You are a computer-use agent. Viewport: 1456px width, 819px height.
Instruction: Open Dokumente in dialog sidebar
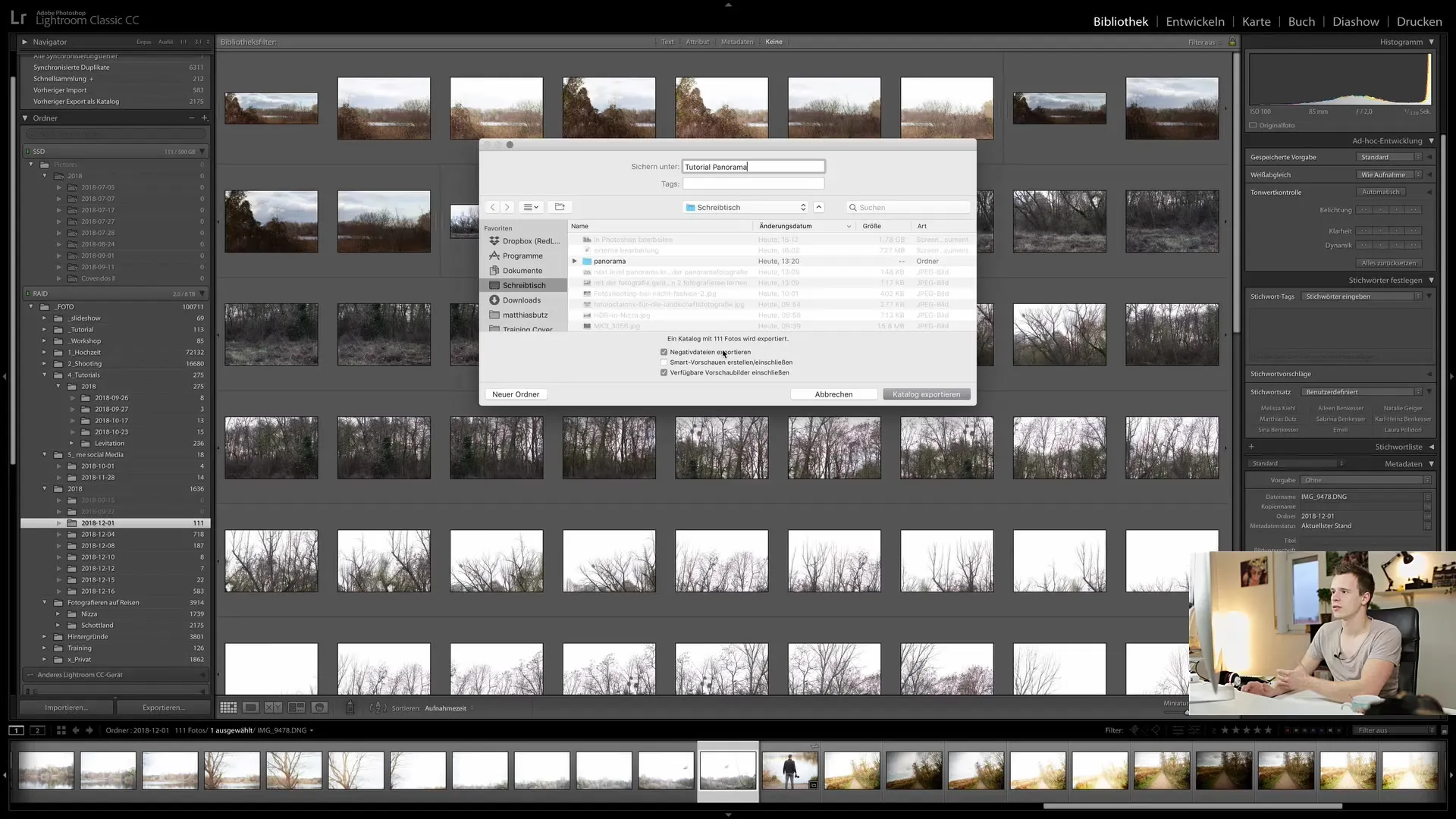point(516,271)
